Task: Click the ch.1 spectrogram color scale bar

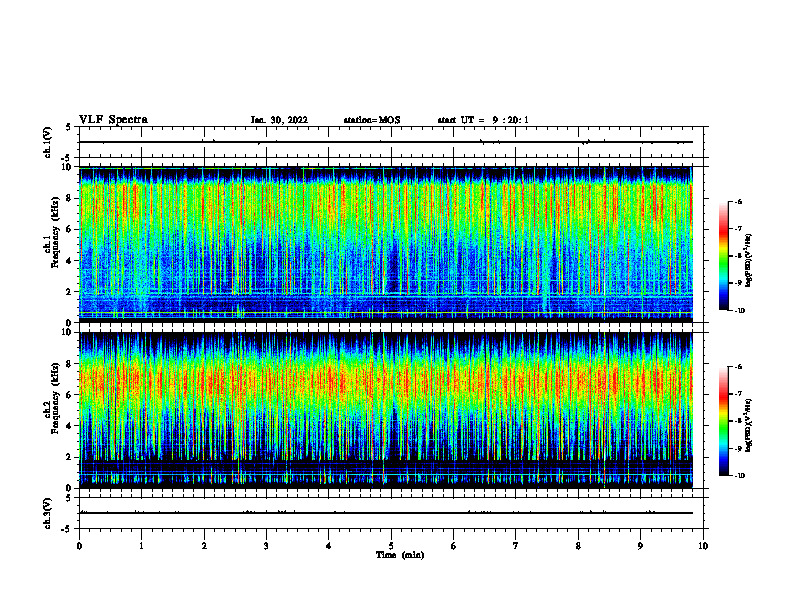Action: click(x=724, y=256)
